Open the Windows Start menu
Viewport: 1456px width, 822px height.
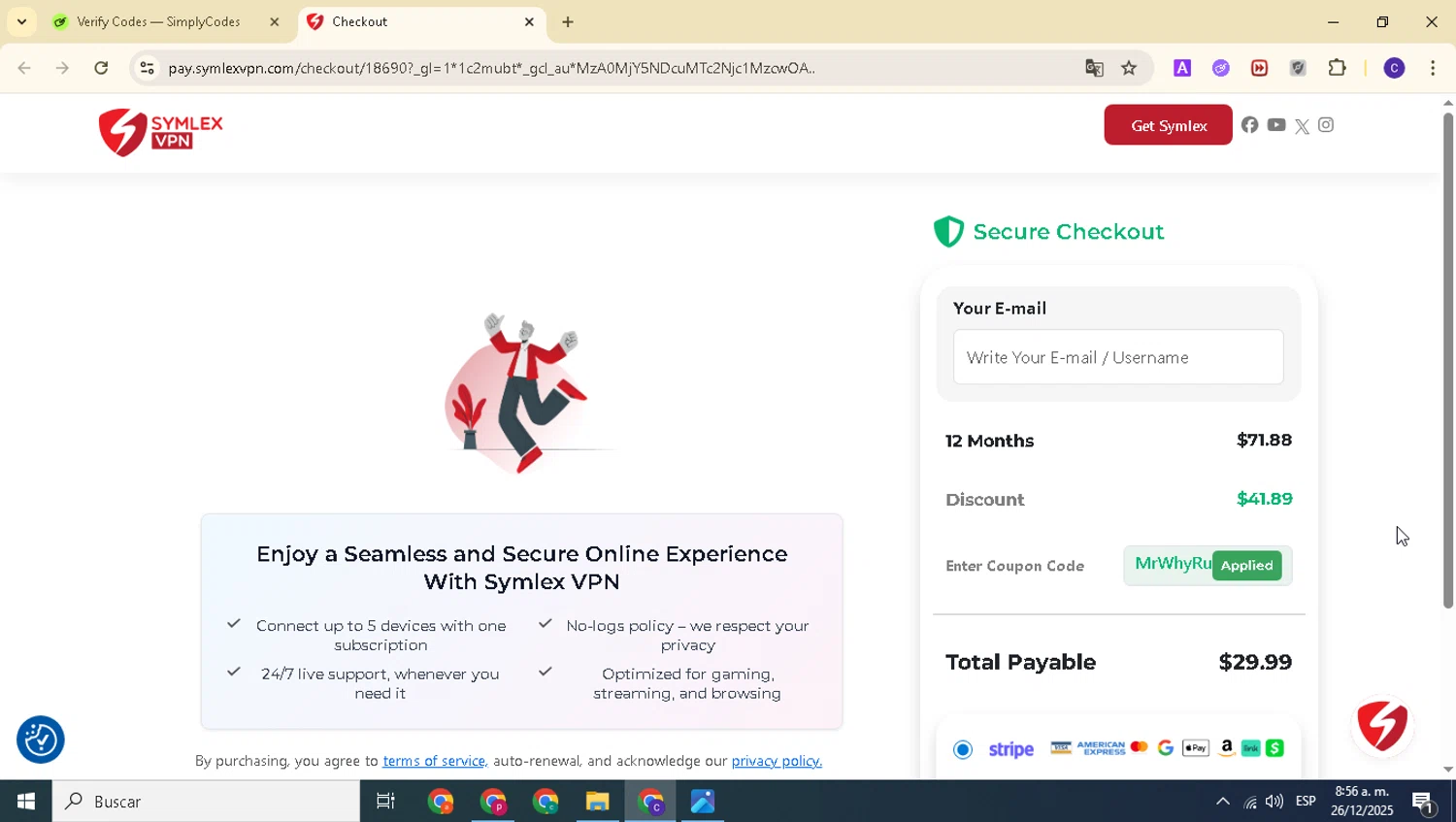click(x=26, y=802)
